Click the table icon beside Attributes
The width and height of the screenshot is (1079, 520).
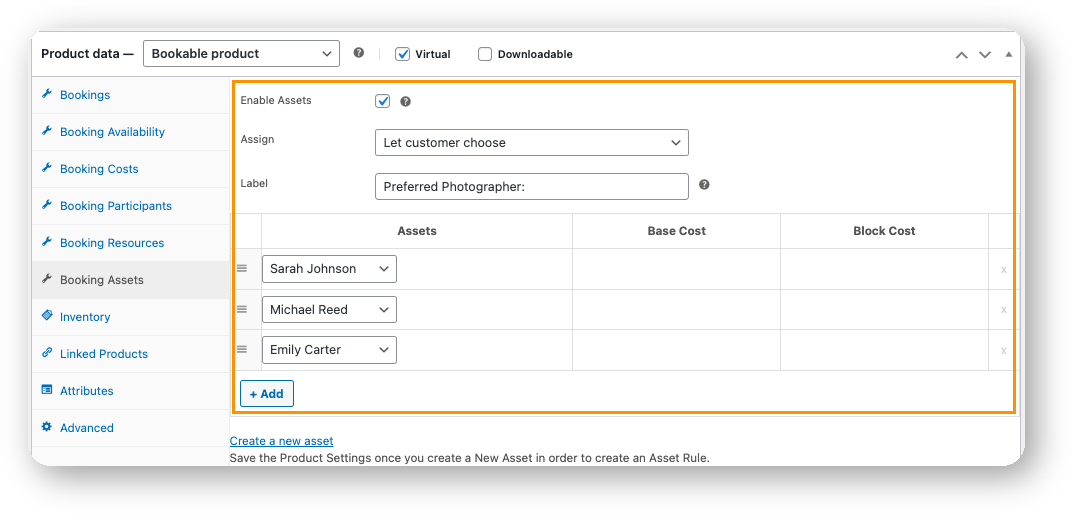coord(47,390)
